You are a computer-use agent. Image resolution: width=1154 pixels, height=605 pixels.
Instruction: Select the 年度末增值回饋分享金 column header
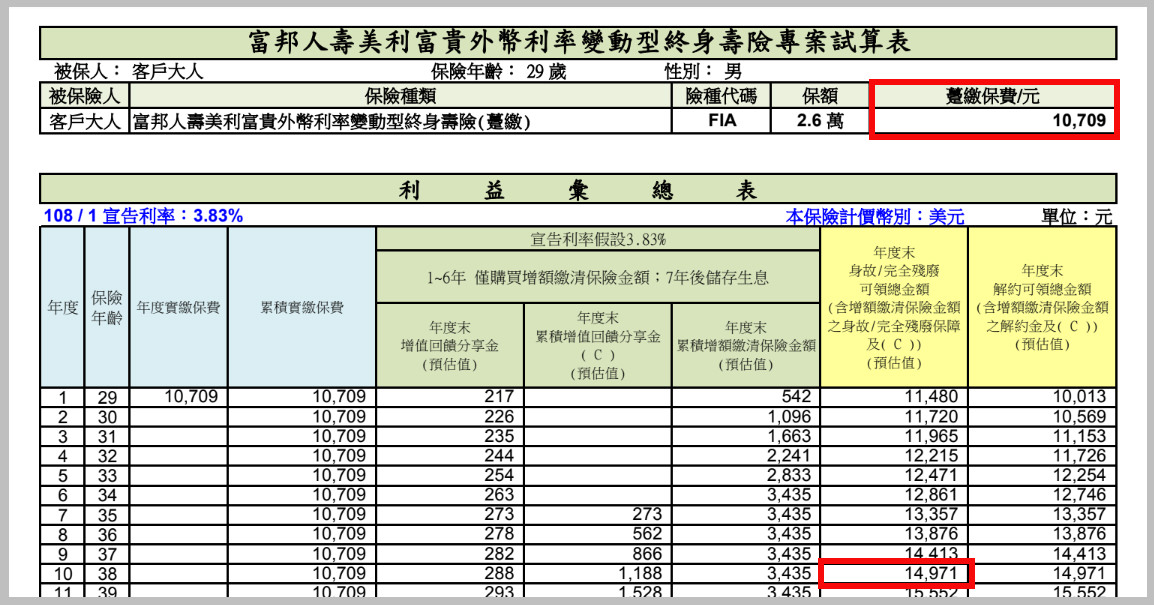tap(450, 345)
